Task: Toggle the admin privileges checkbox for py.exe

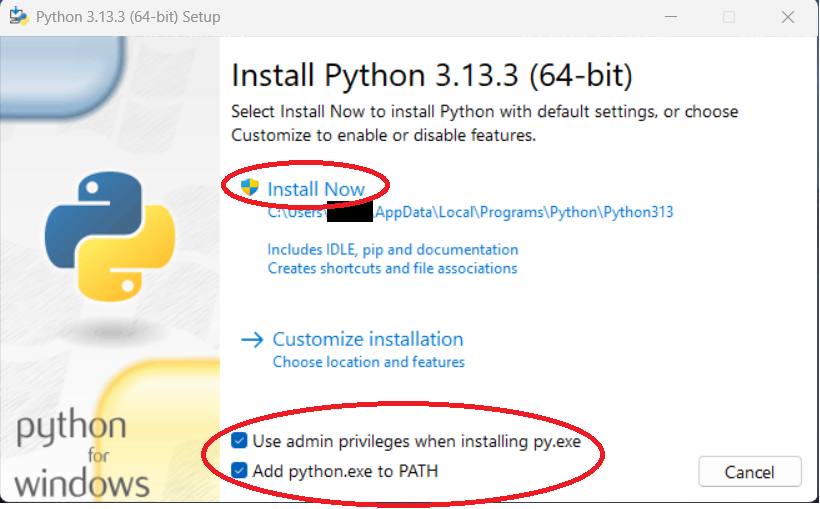Action: [x=239, y=441]
